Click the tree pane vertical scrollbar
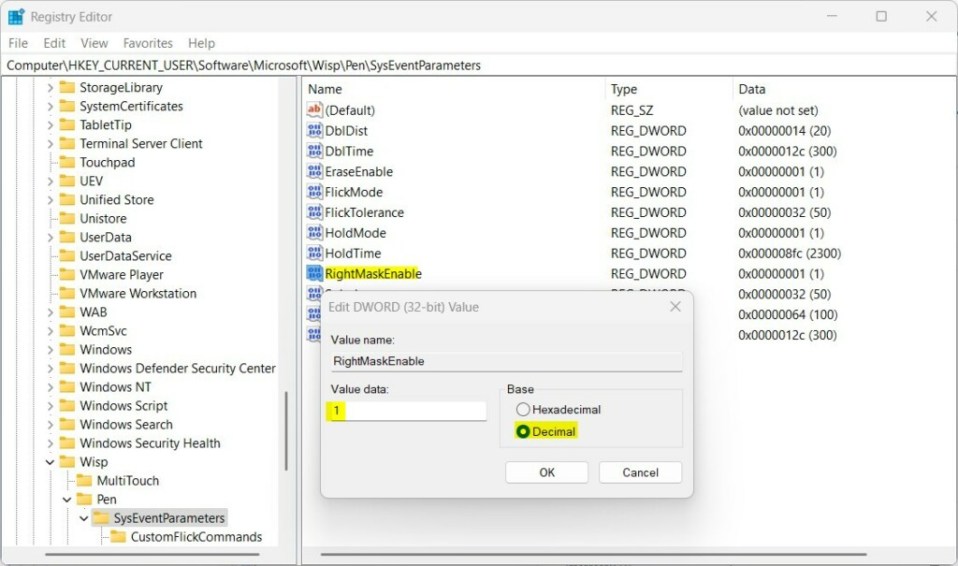The image size is (958, 566). (286, 430)
